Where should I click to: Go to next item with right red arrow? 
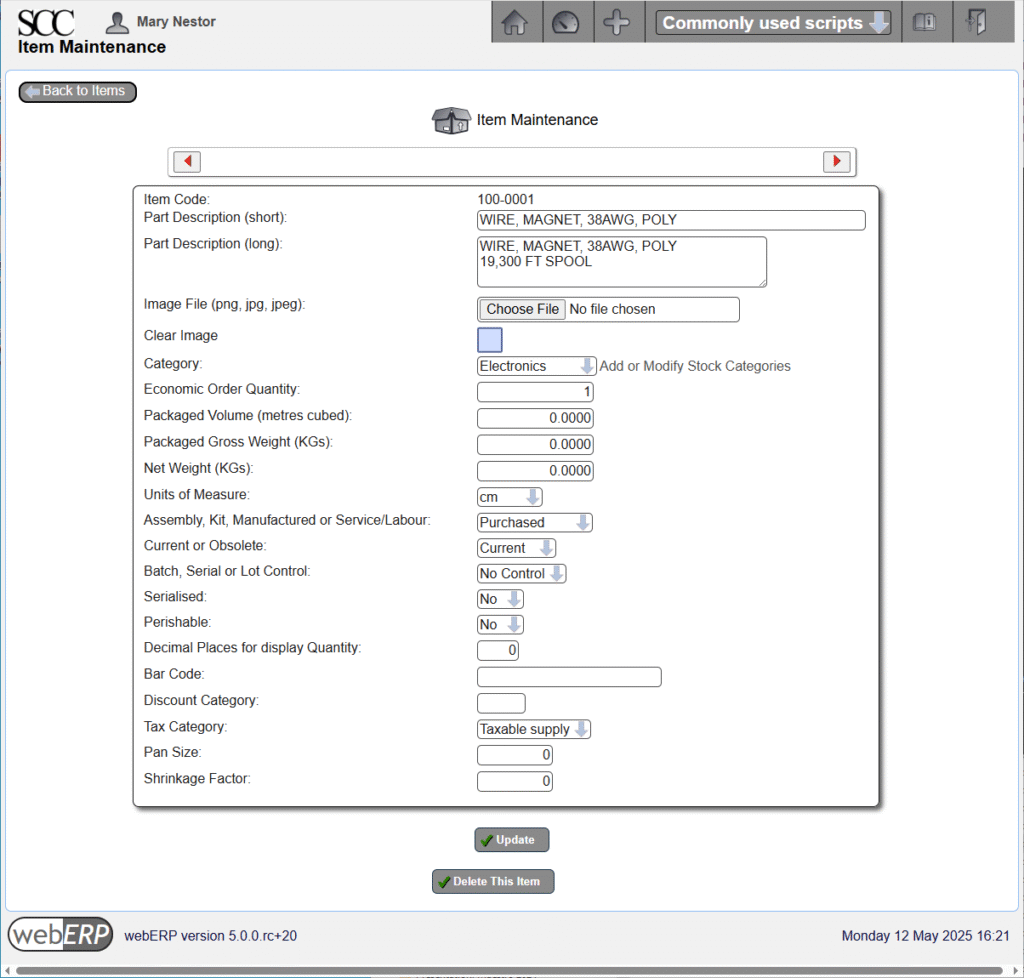(x=836, y=161)
